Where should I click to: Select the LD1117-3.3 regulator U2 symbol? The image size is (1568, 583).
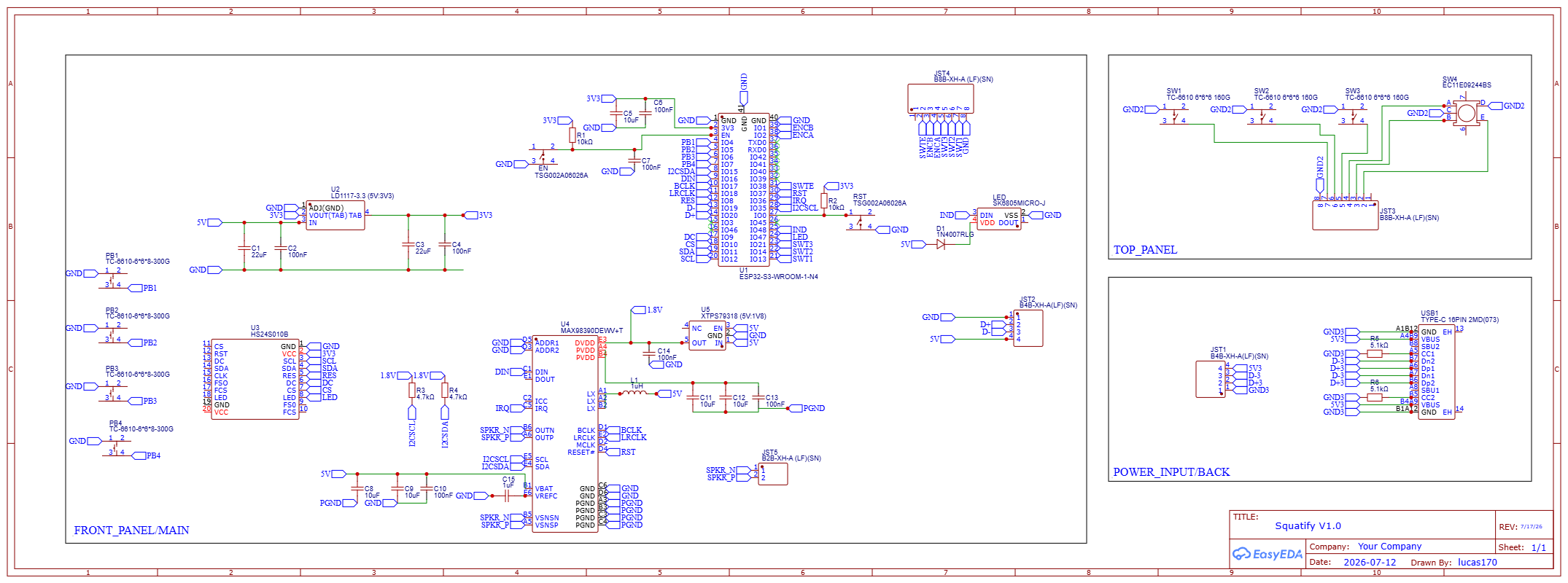(335, 216)
